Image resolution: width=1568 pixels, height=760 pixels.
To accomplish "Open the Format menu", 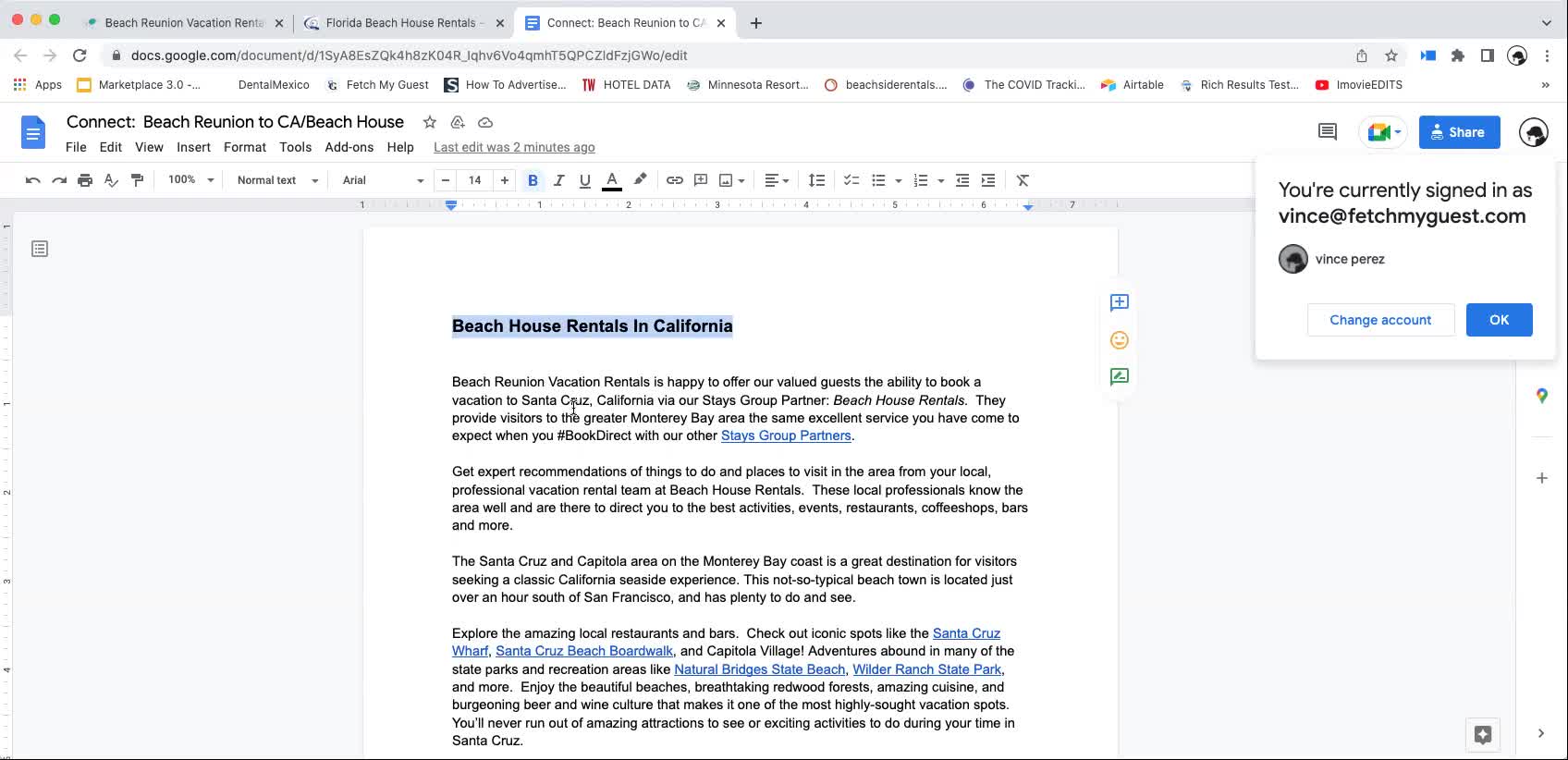I will (x=245, y=147).
